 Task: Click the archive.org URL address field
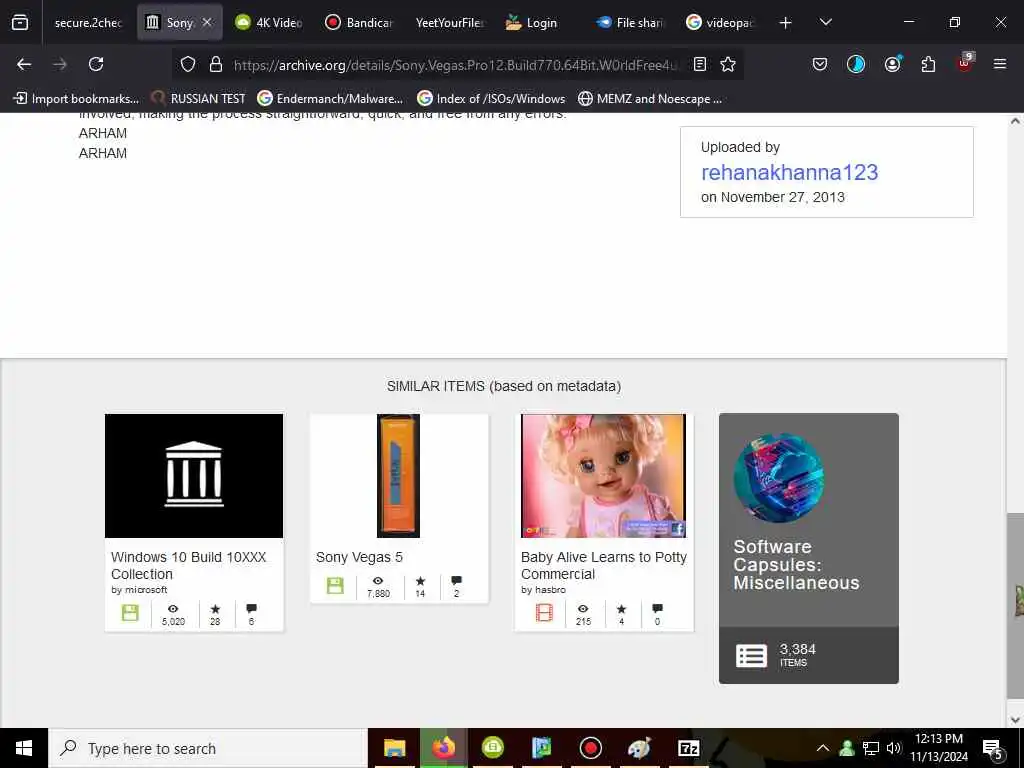456,65
